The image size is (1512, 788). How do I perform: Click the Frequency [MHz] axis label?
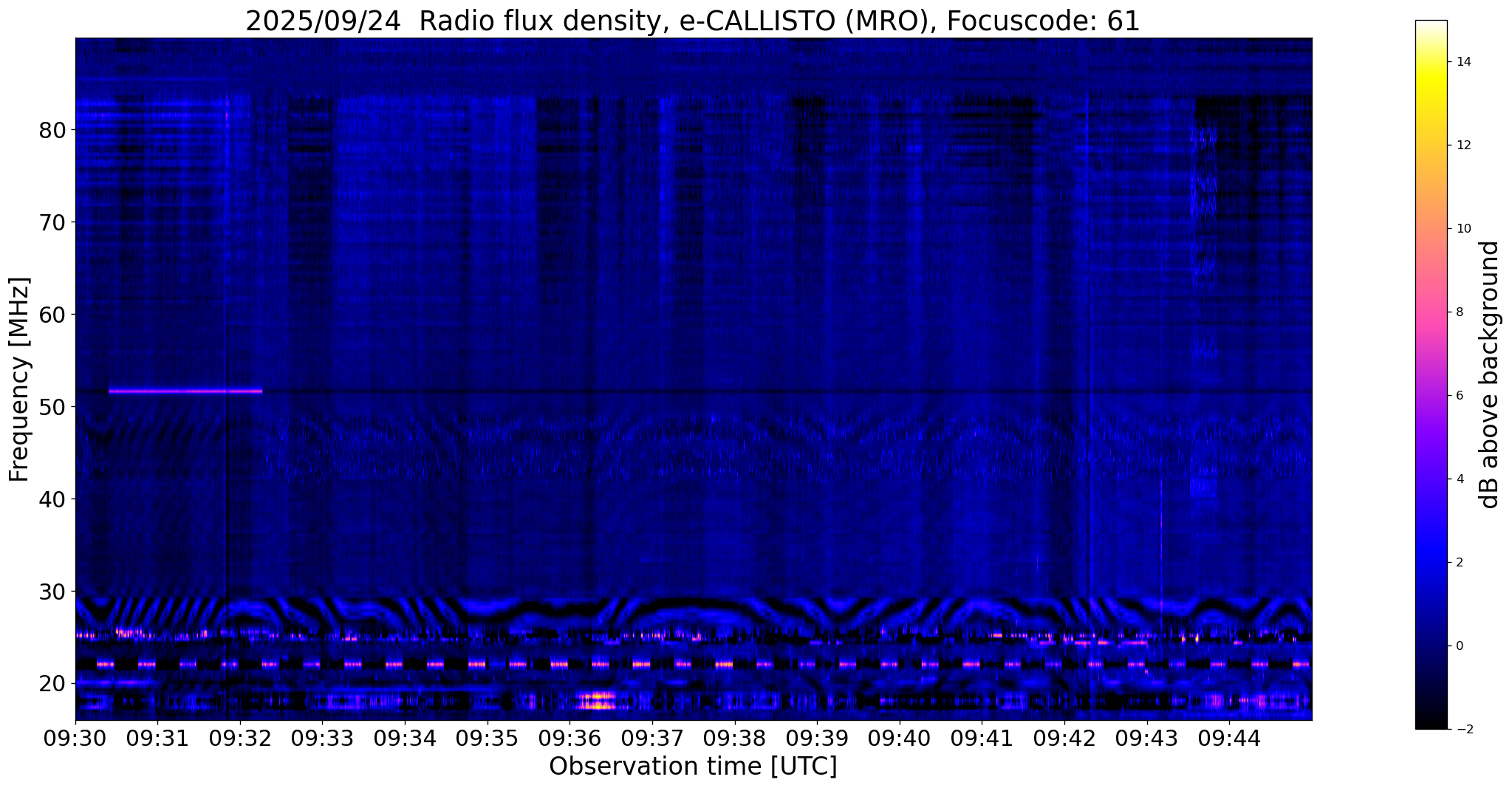coord(19,380)
